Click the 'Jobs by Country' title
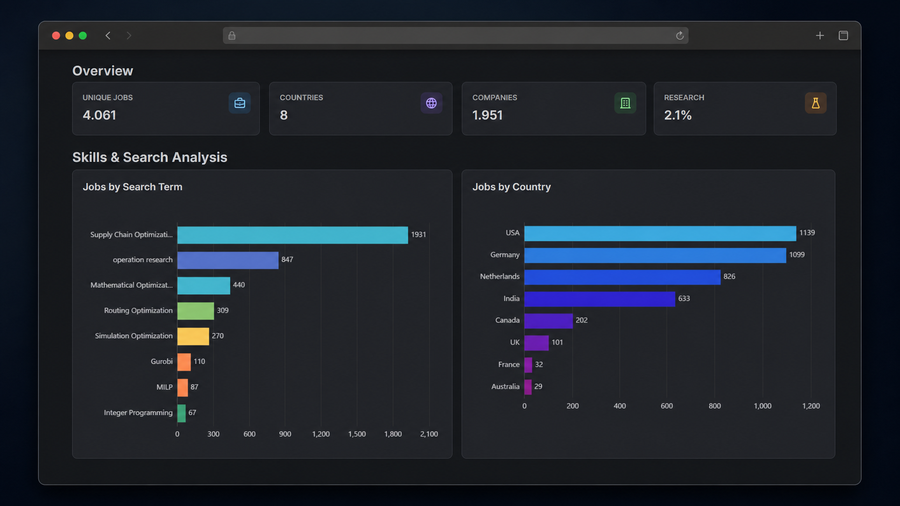 511,187
